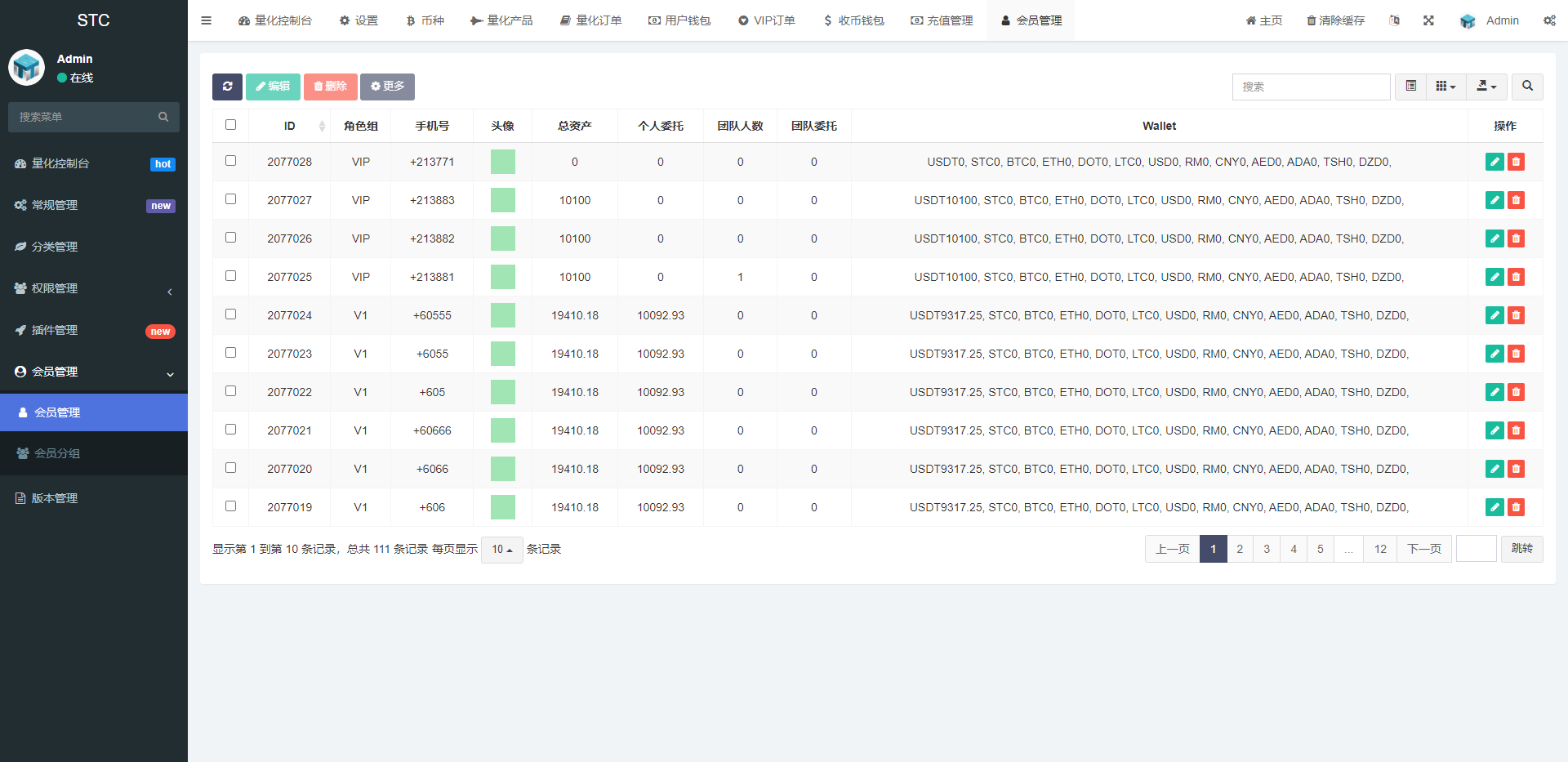Open the export dropdown with arrow icon
1568x762 pixels.
(1486, 87)
